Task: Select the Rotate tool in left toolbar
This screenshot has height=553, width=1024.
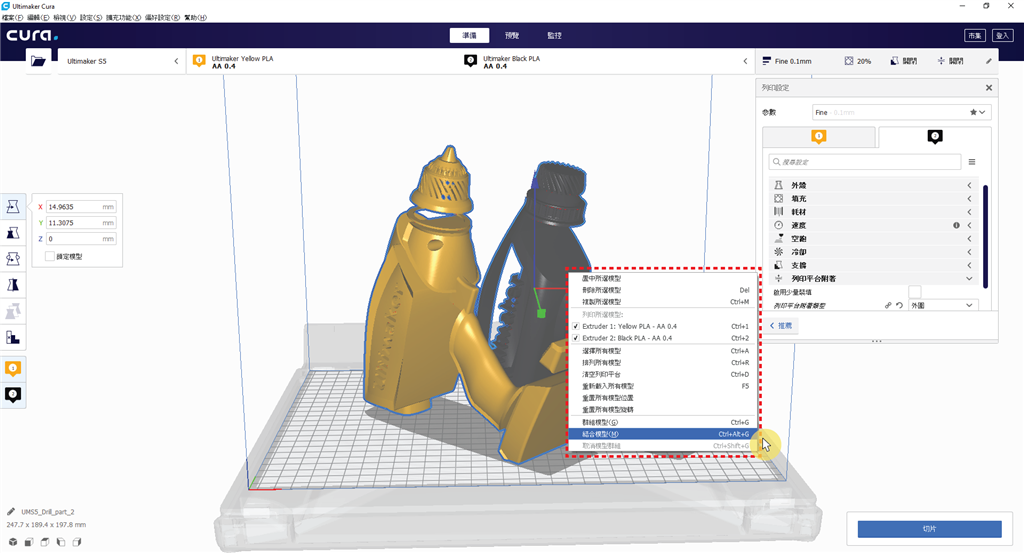Action: (13, 258)
